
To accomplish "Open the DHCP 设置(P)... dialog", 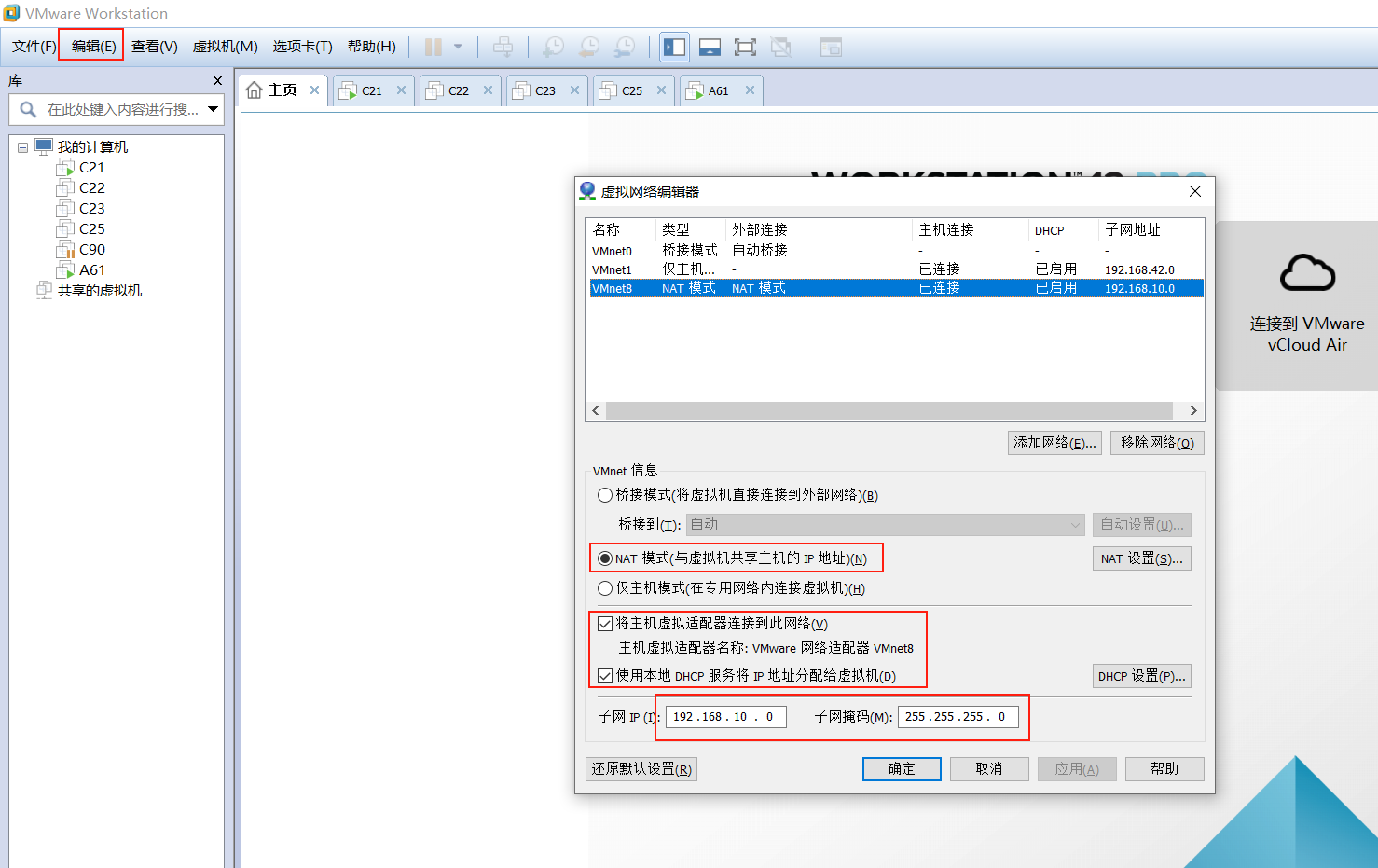I will pos(1141,676).
